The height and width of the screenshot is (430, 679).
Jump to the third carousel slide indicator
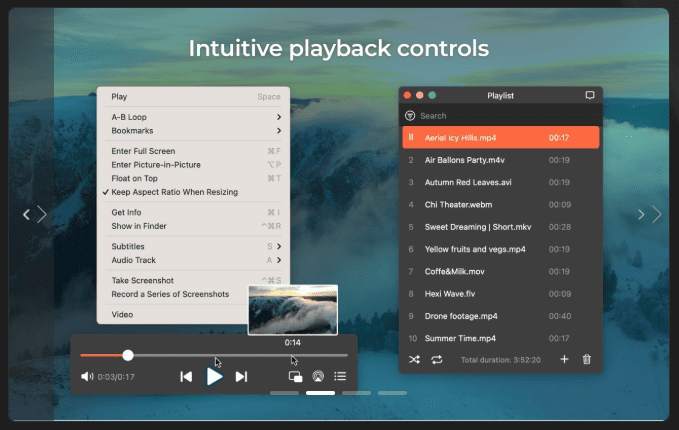(356, 393)
